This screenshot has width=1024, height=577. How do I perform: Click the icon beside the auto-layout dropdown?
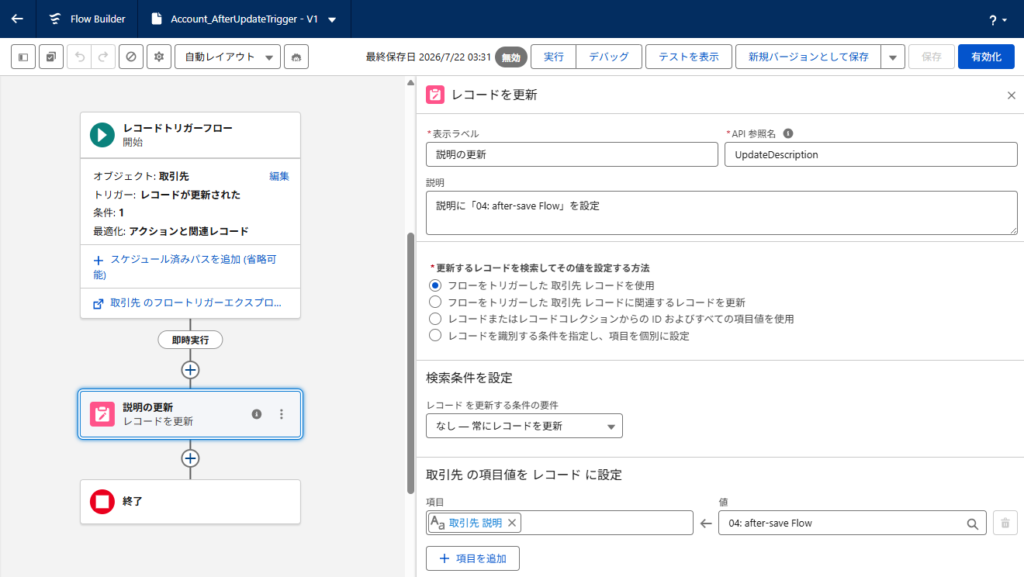point(296,57)
